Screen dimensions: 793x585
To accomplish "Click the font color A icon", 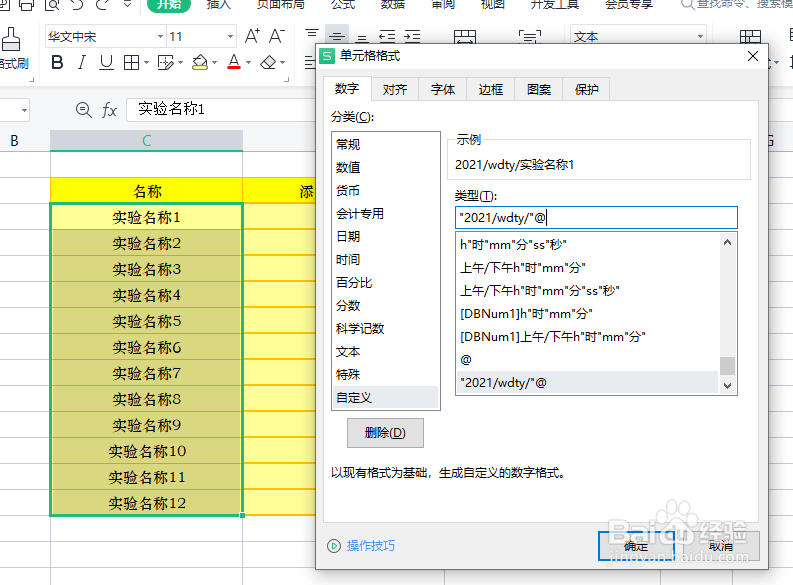I will pyautogui.click(x=234, y=63).
